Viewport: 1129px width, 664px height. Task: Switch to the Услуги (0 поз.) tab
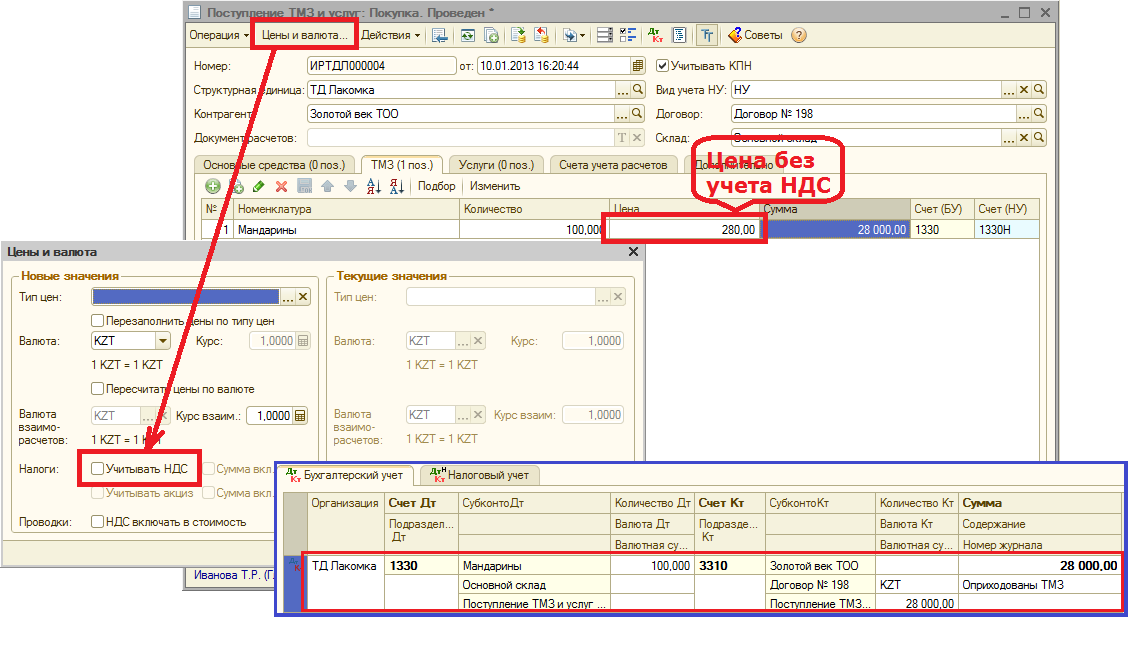[x=496, y=164]
